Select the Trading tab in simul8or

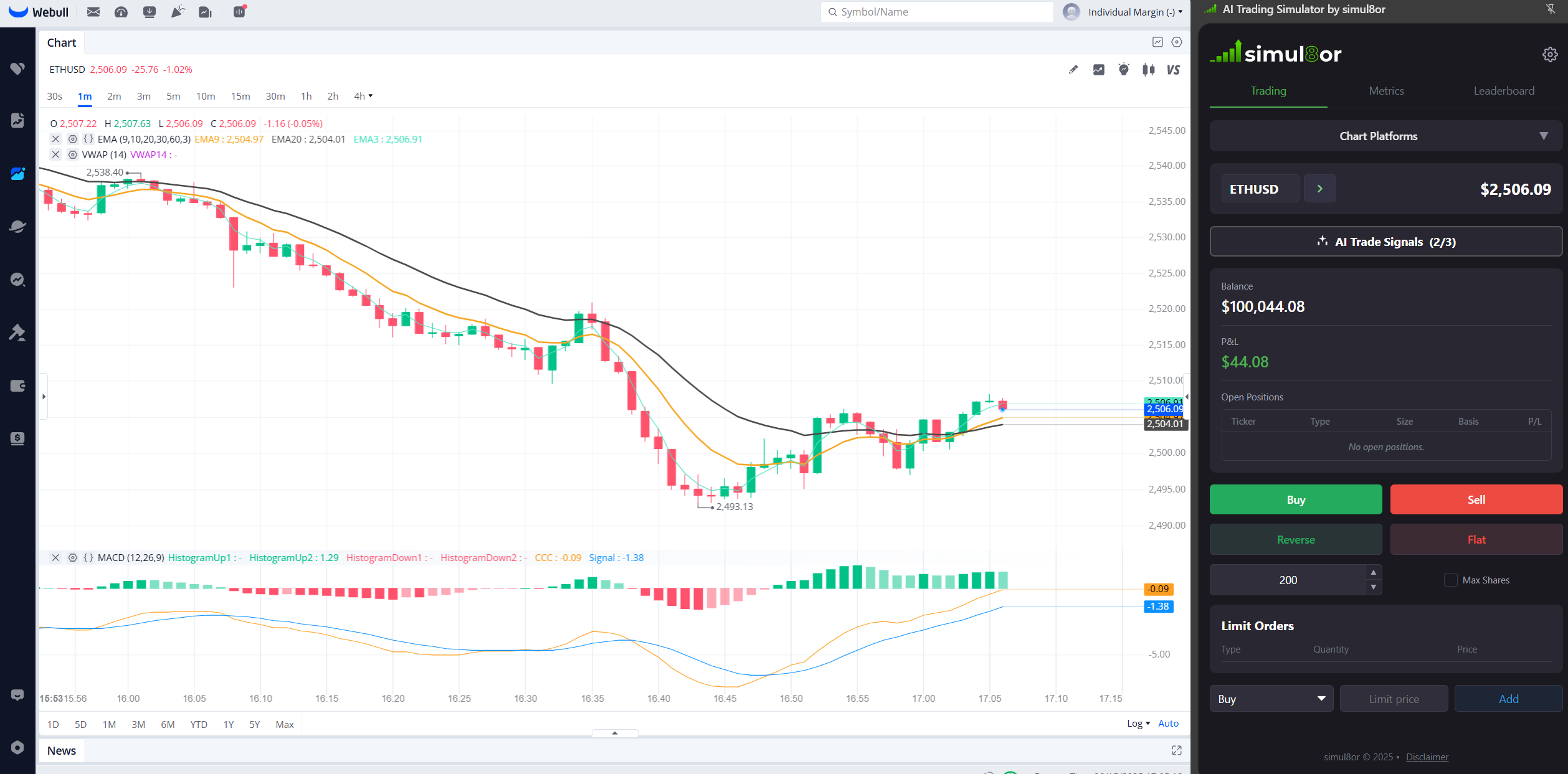tap(1268, 91)
